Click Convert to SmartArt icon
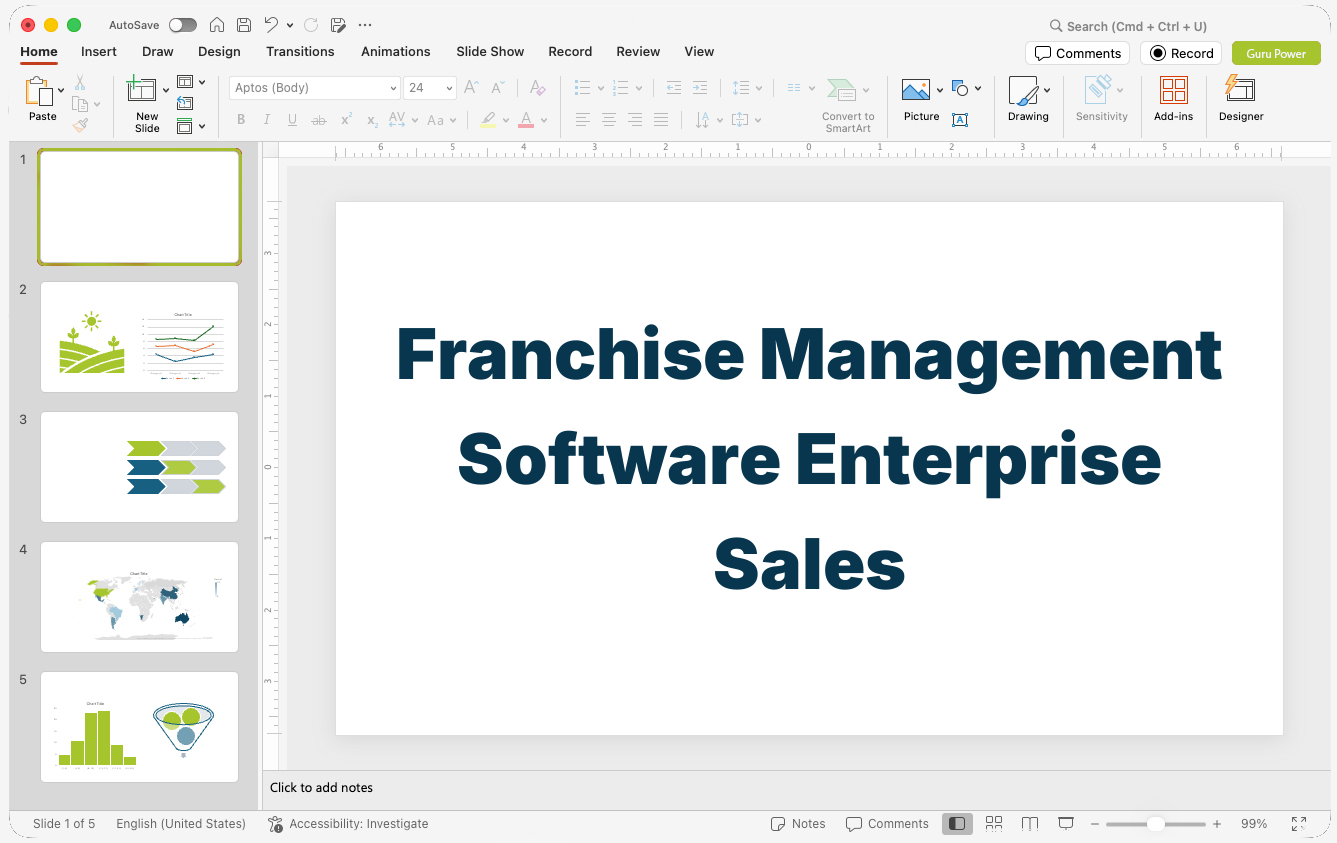Image resolution: width=1337 pixels, height=843 pixels. 842,90
